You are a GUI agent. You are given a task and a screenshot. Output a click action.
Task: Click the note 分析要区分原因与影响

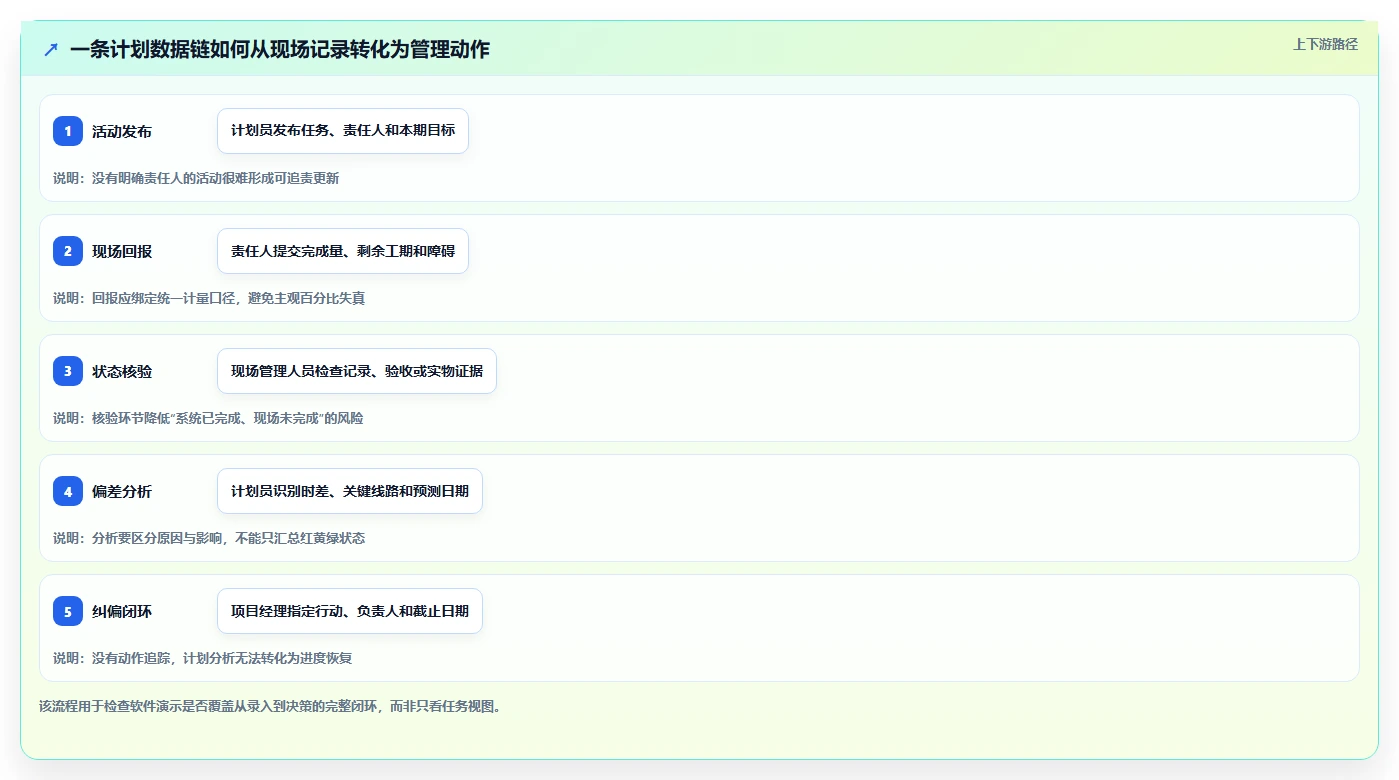tap(157, 538)
